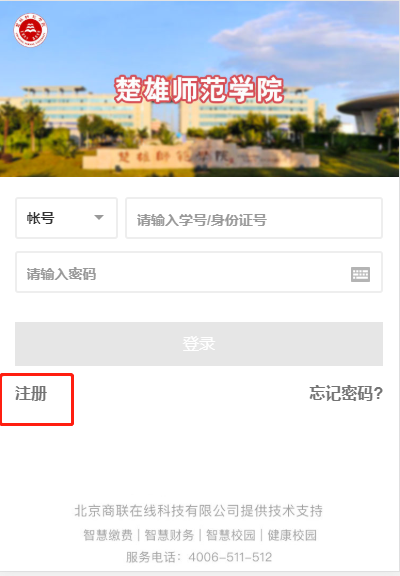This screenshot has width=400, height=576.
Task: Select the 帐号 login type label
Action: tap(40, 218)
